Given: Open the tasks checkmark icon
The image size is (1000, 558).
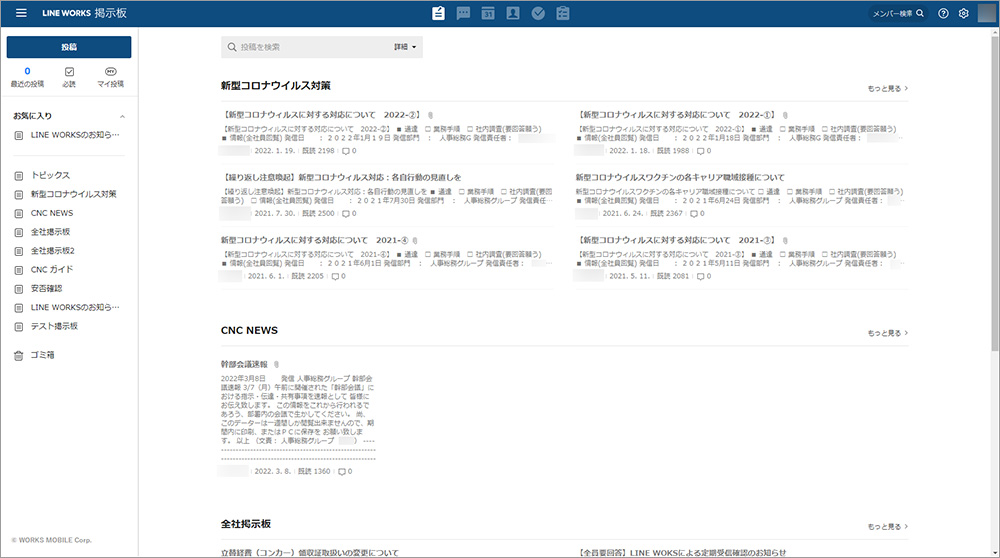Looking at the screenshot, I should coord(538,13).
